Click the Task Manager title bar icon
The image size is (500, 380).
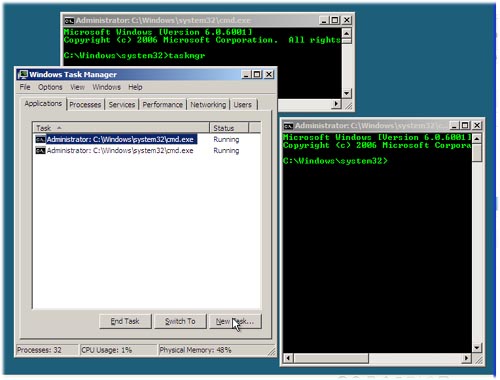click(23, 74)
